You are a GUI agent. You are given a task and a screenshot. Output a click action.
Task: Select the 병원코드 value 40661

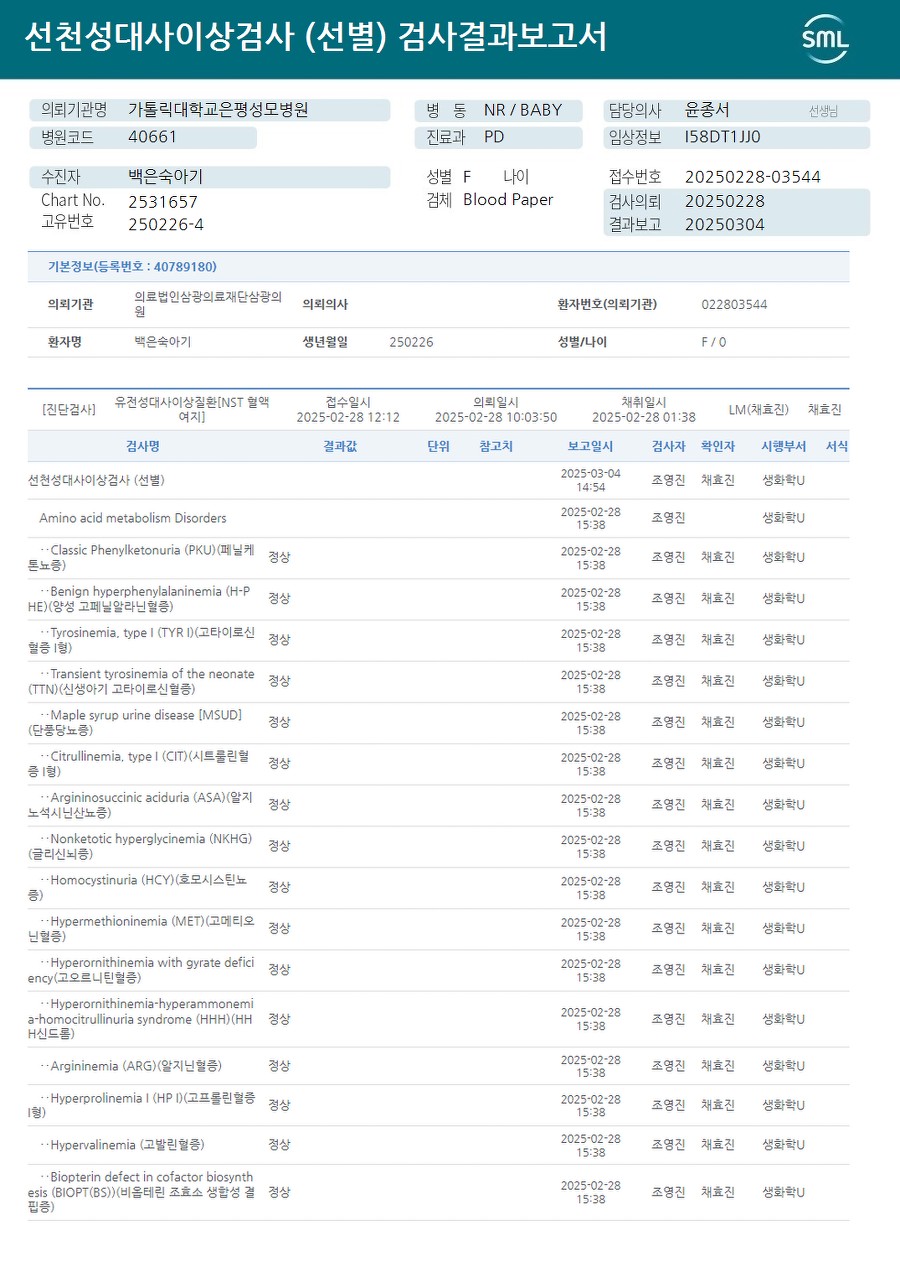tap(153, 137)
